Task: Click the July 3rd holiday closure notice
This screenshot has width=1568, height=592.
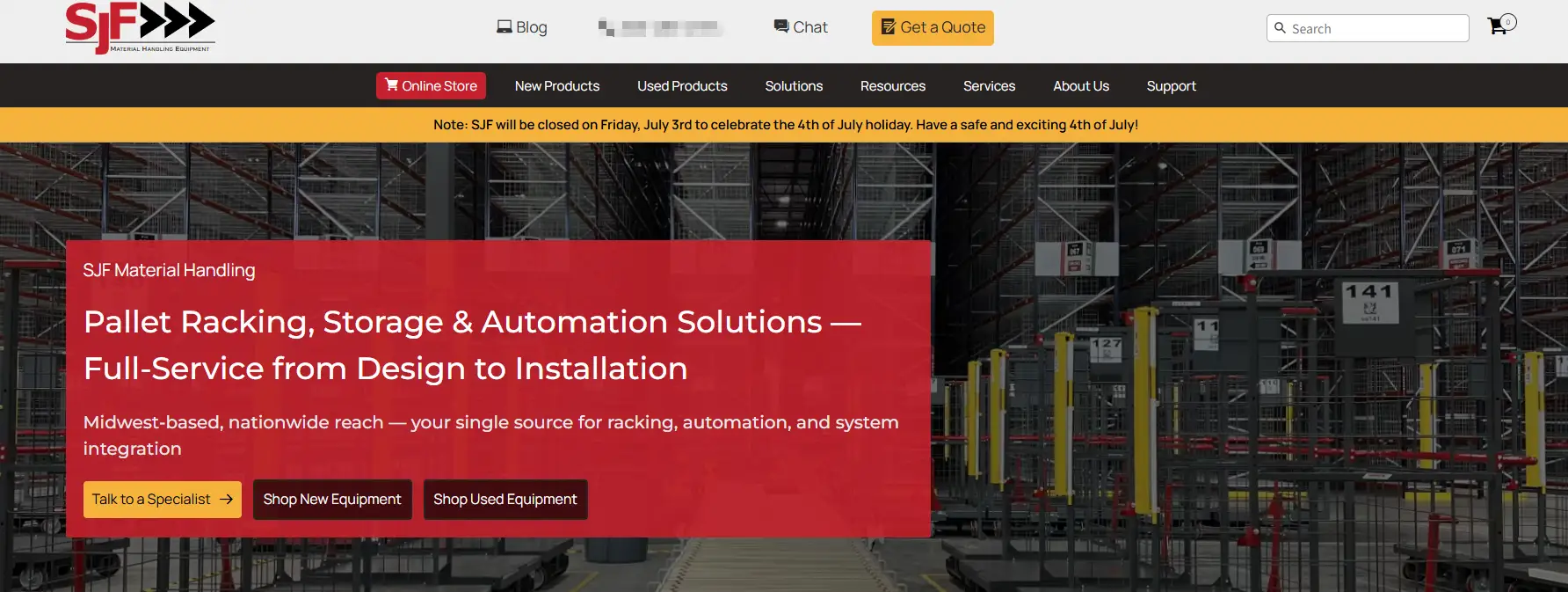Action: coord(786,125)
